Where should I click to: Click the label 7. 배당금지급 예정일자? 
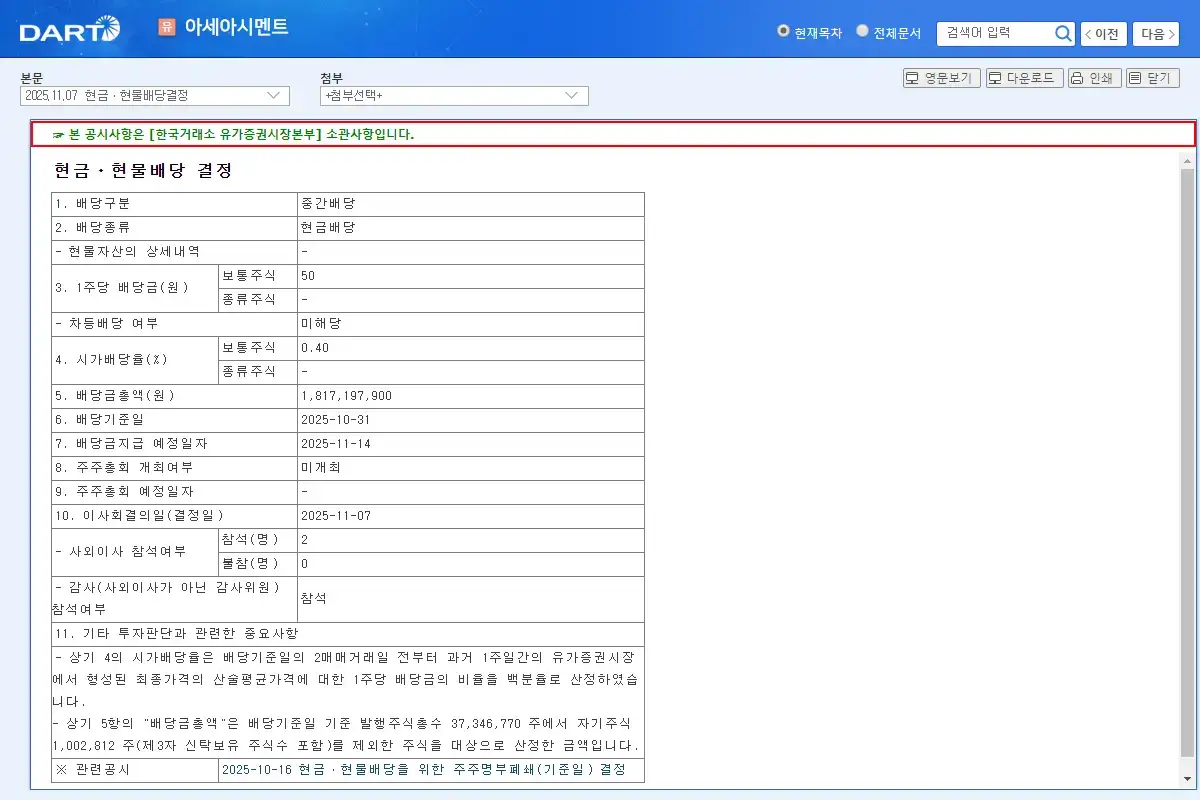tap(132, 444)
